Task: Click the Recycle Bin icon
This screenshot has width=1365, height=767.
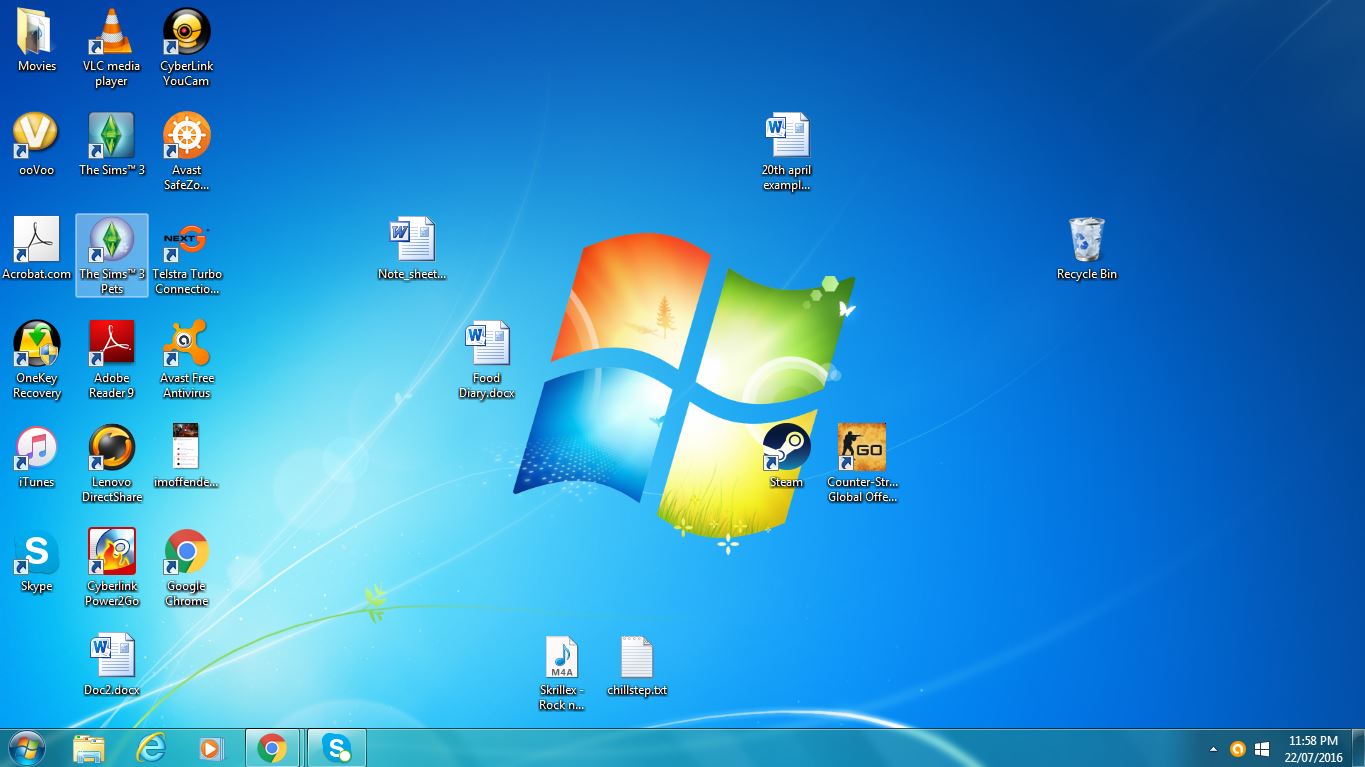Action: [1087, 249]
